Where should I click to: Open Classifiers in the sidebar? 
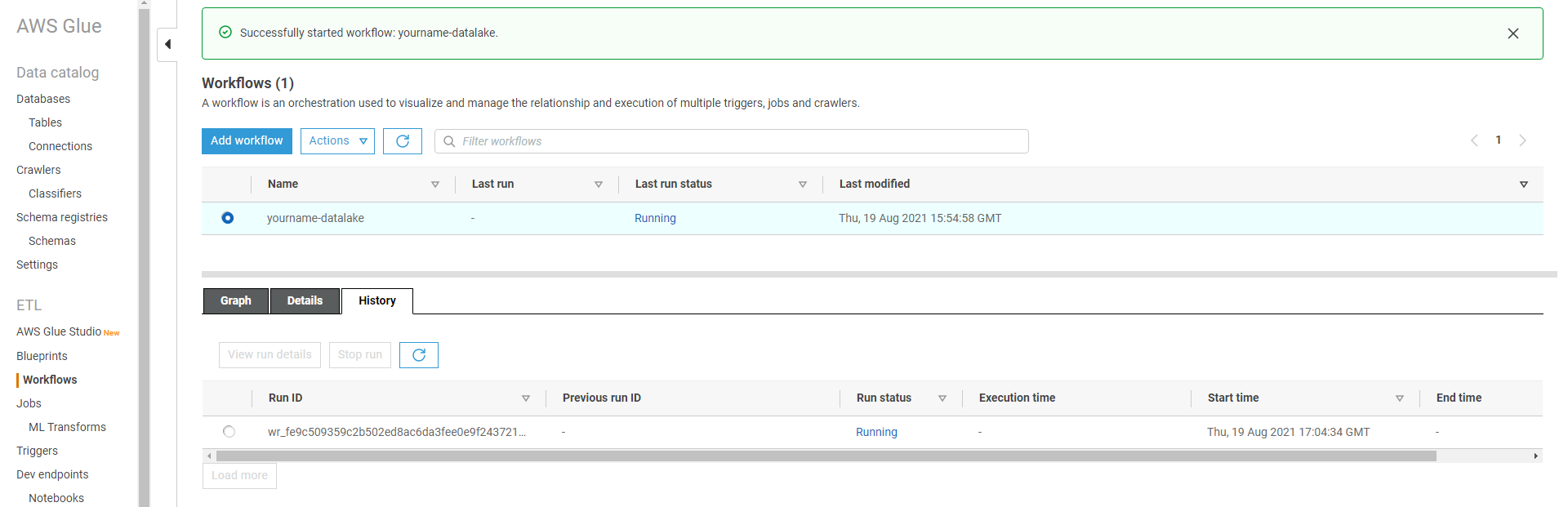[x=55, y=193]
